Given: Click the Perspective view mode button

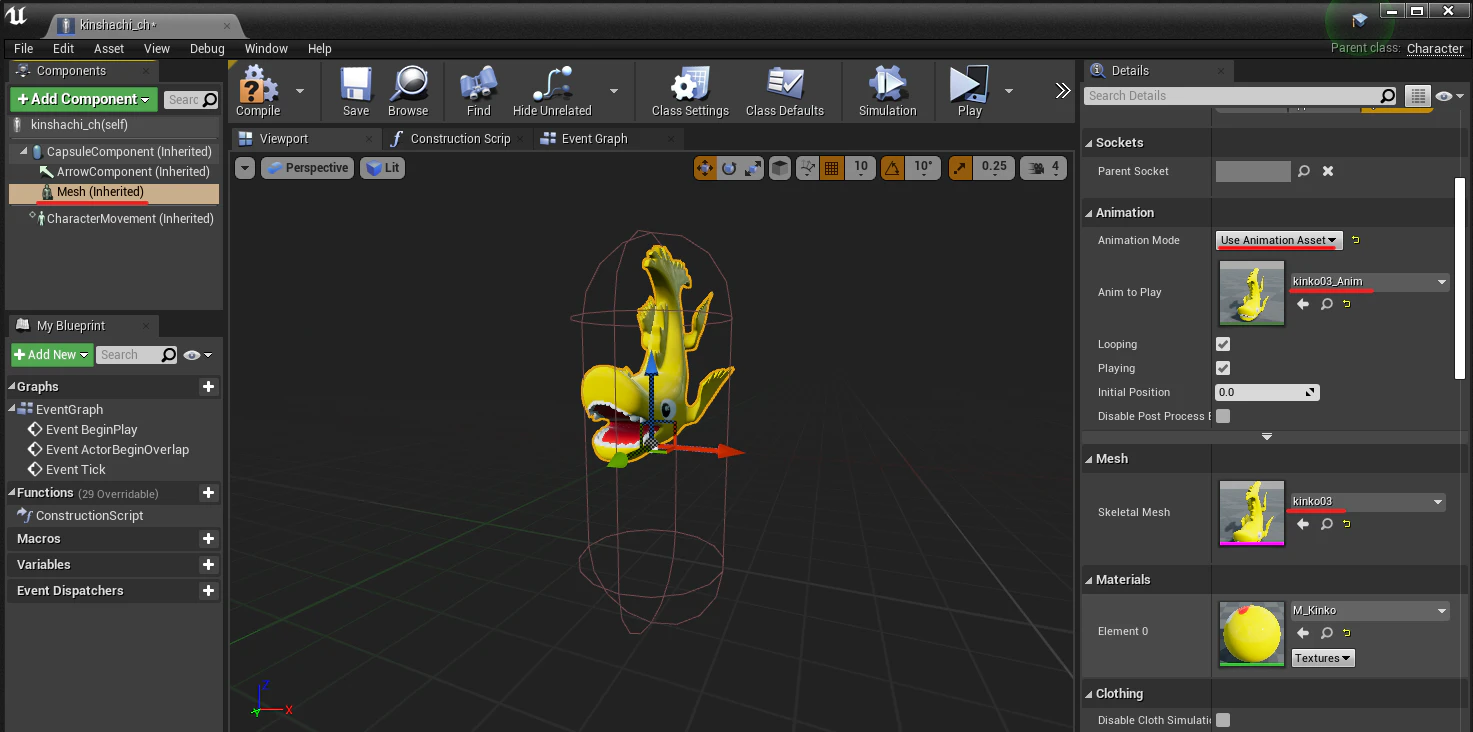Looking at the screenshot, I should coord(308,168).
